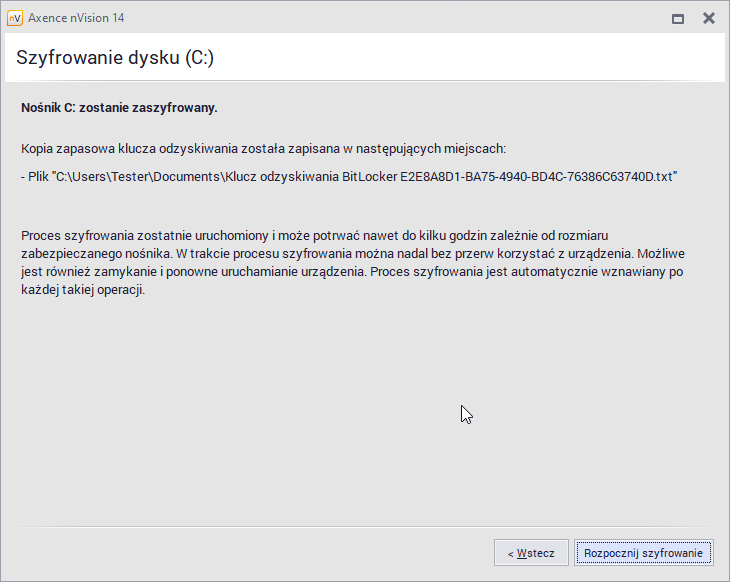Close the disk encryption wizard window
Image resolution: width=730 pixels, height=582 pixels.
709,18
